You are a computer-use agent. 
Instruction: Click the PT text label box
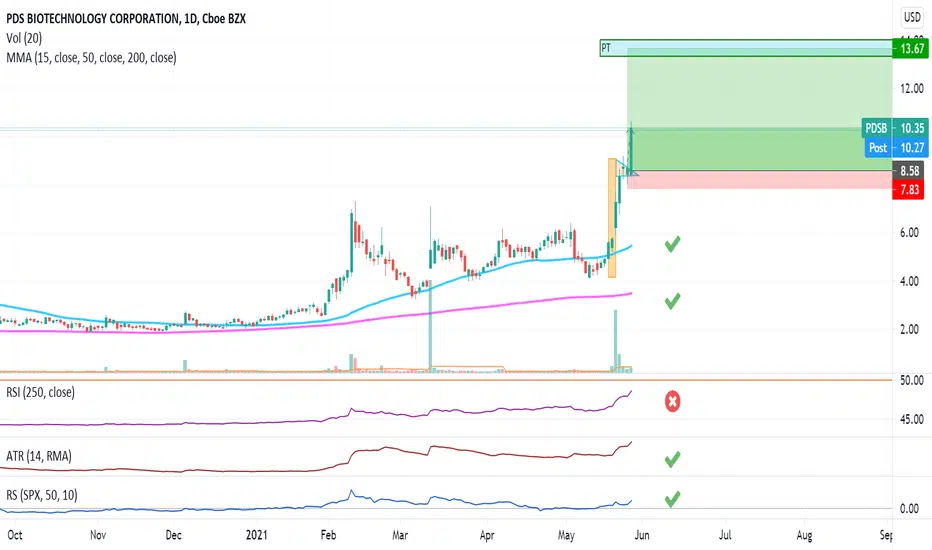click(x=746, y=48)
